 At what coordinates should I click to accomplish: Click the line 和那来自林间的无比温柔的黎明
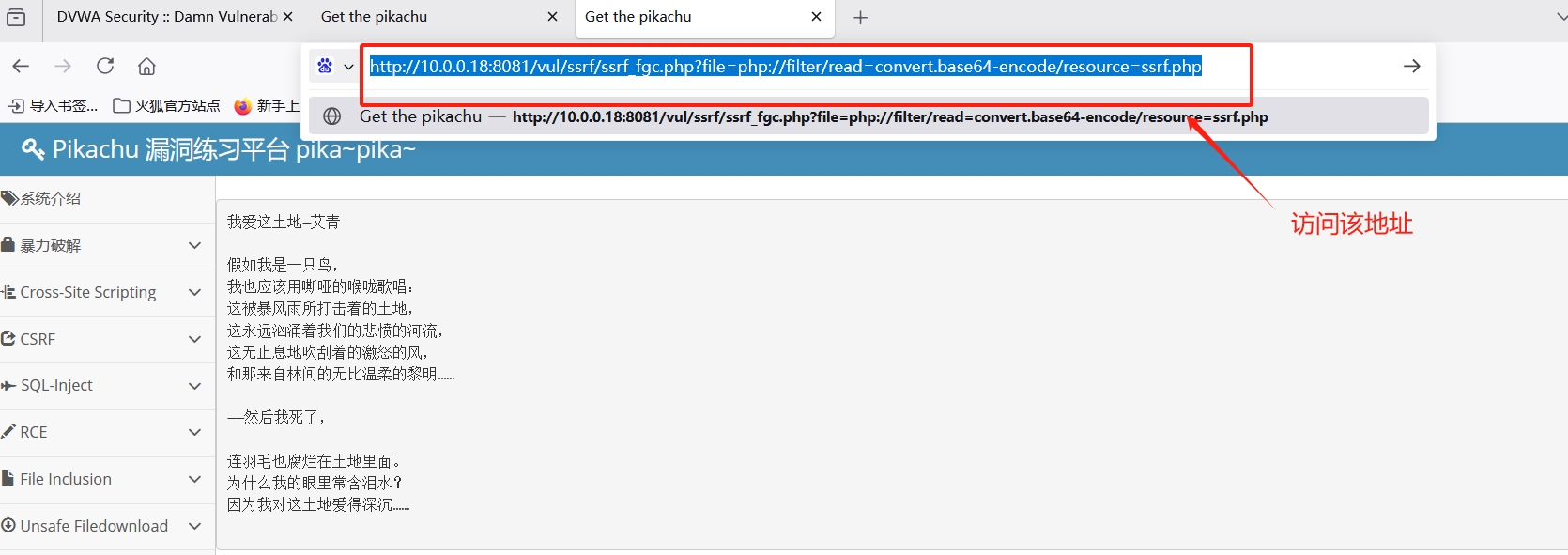click(x=341, y=374)
